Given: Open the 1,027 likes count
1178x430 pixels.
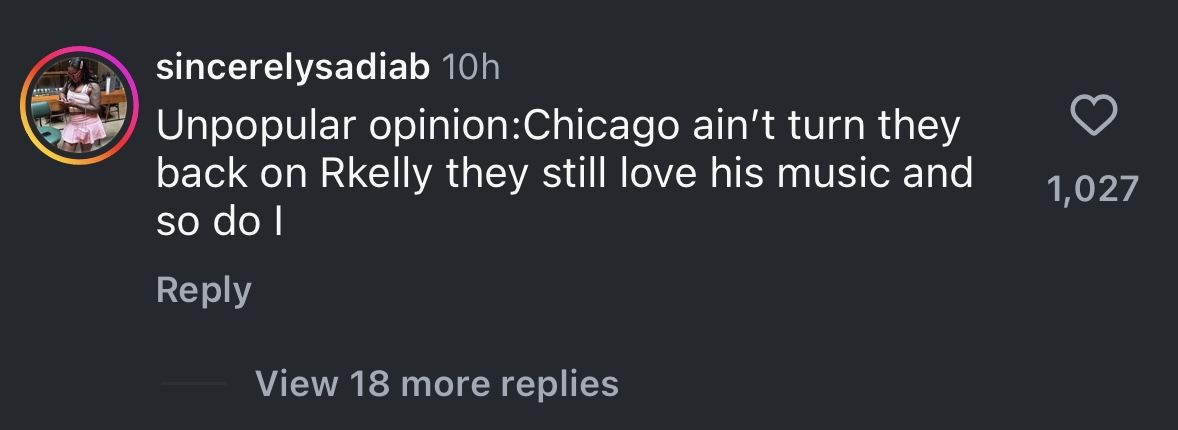Looking at the screenshot, I should click(x=1093, y=189).
